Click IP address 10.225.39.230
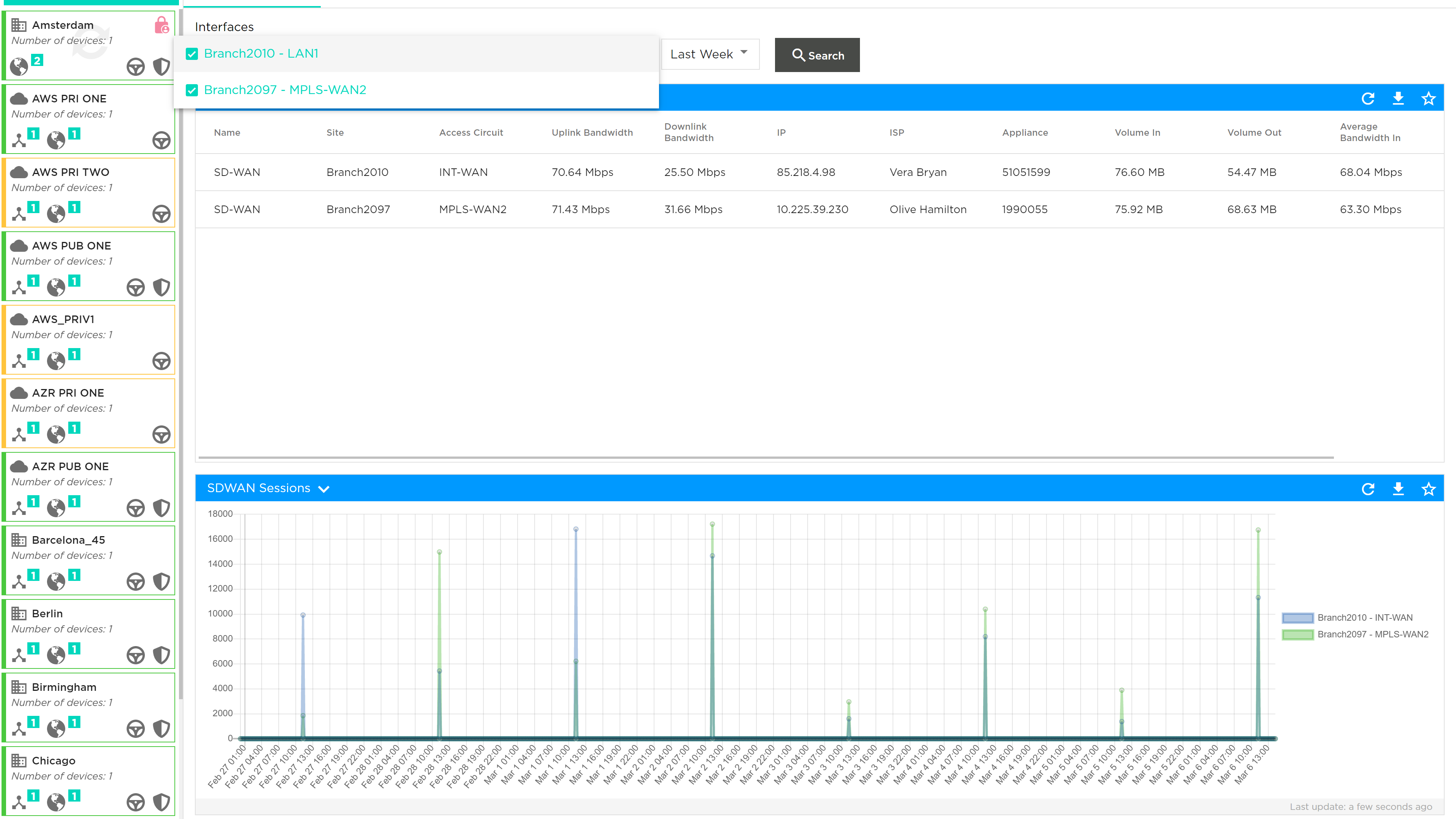Image resolution: width=1456 pixels, height=819 pixels. (x=812, y=209)
